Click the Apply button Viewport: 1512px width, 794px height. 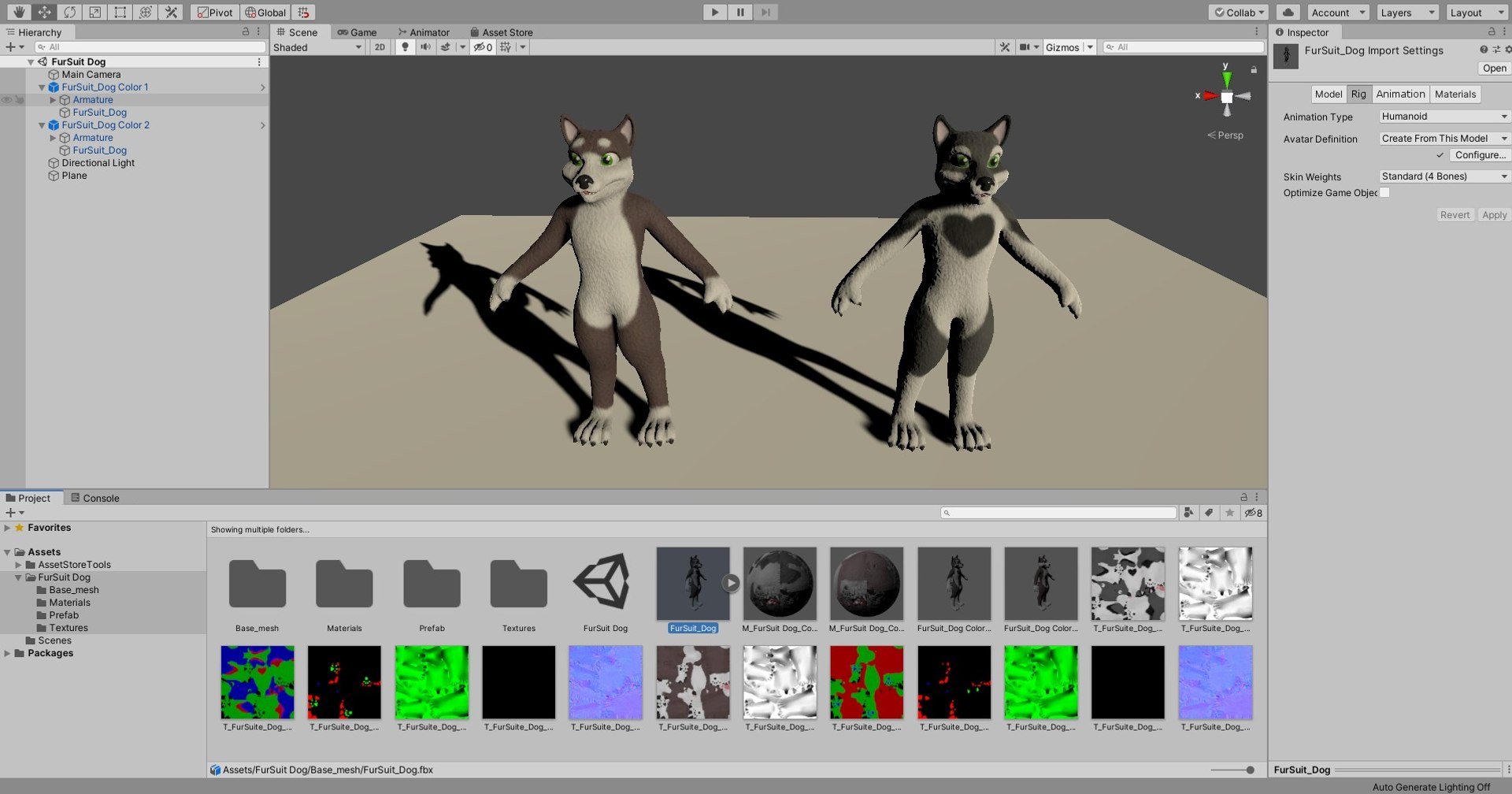1494,215
